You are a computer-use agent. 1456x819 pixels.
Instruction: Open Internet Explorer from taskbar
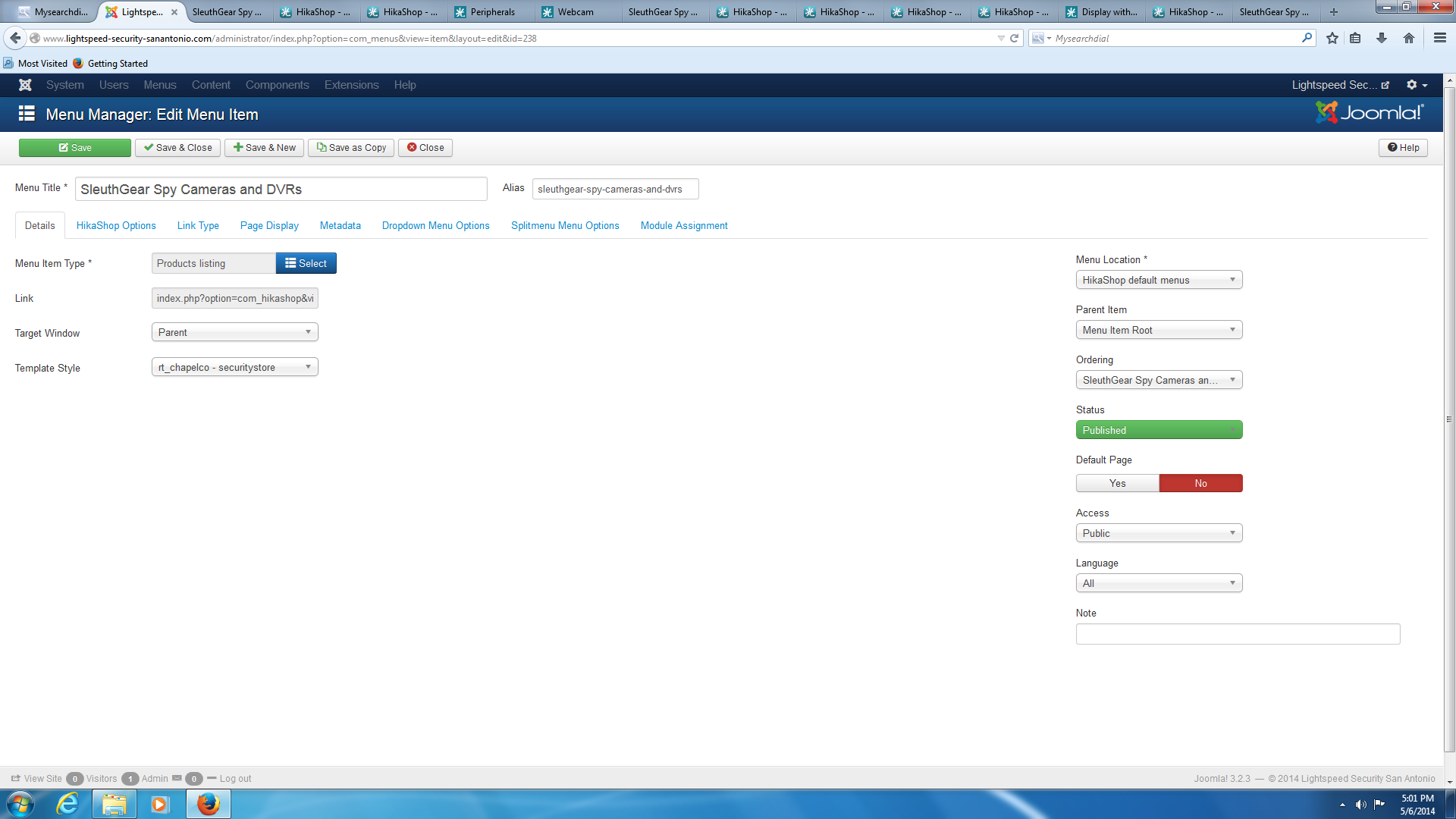pyautogui.click(x=67, y=803)
